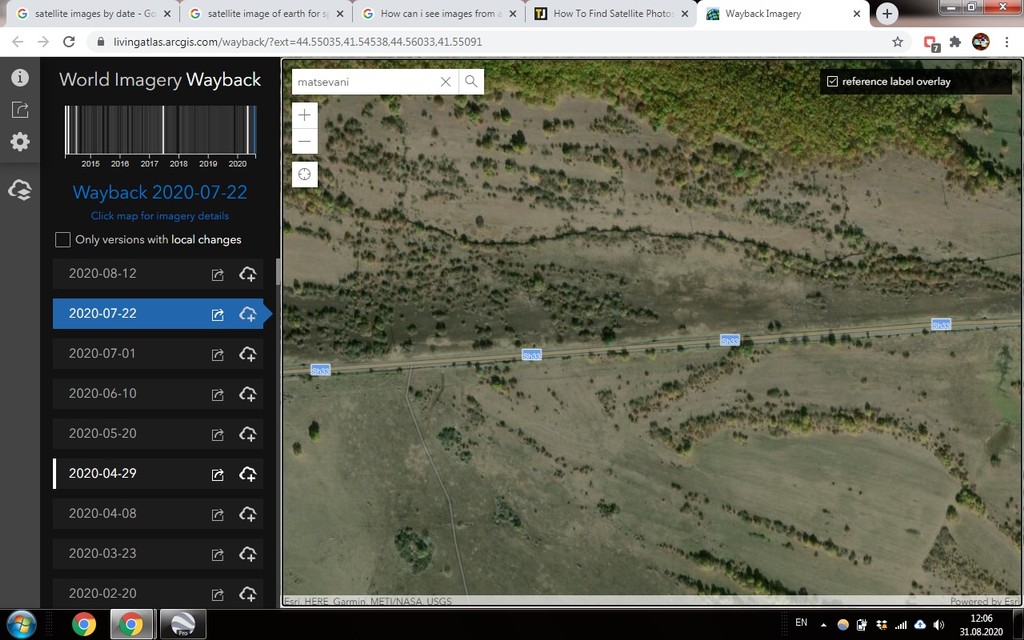The width and height of the screenshot is (1024, 640).
Task: Click the Wayback timeline bar chart
Action: (160, 130)
